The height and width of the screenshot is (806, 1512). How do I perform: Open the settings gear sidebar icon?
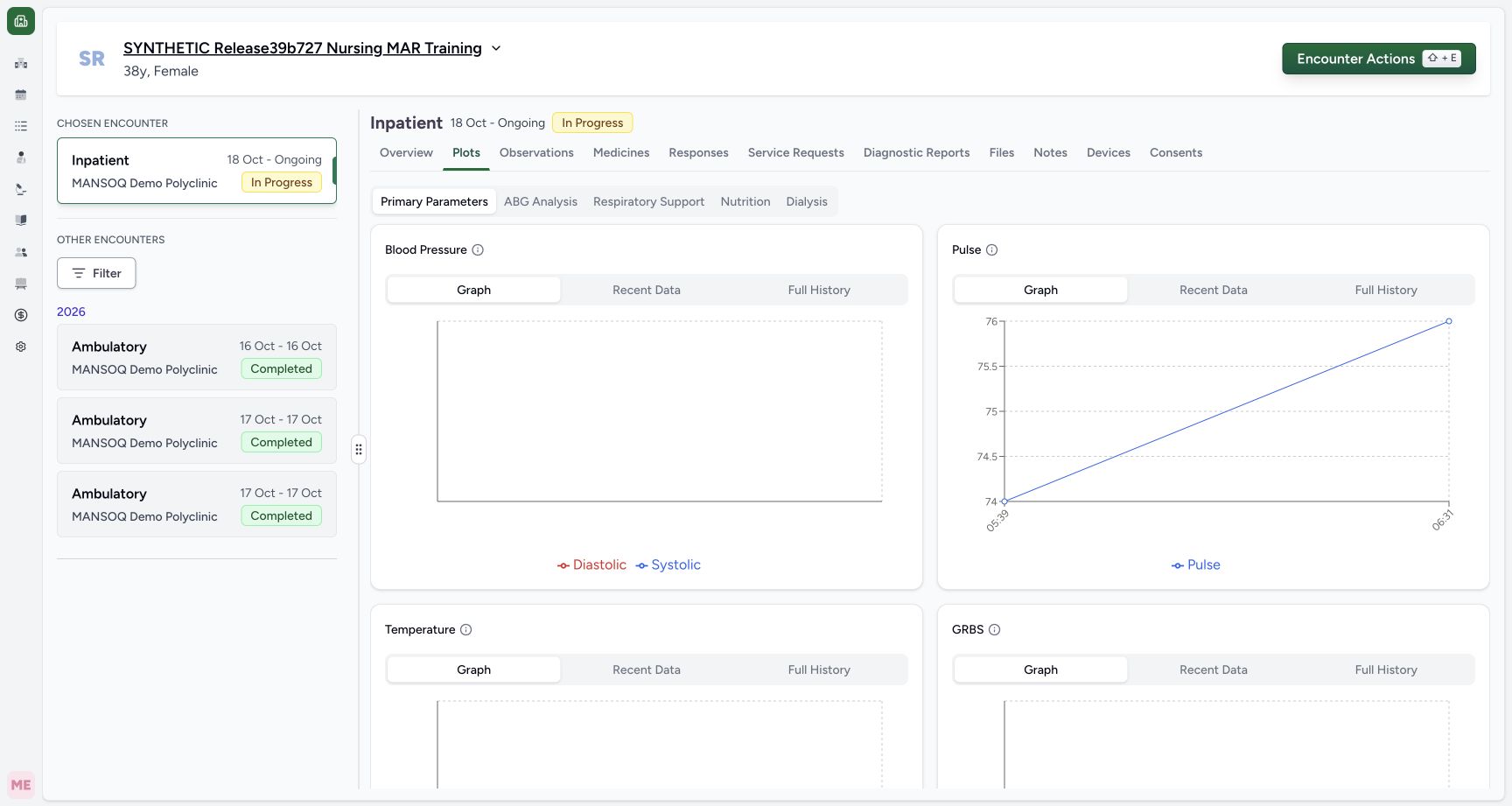[21, 347]
